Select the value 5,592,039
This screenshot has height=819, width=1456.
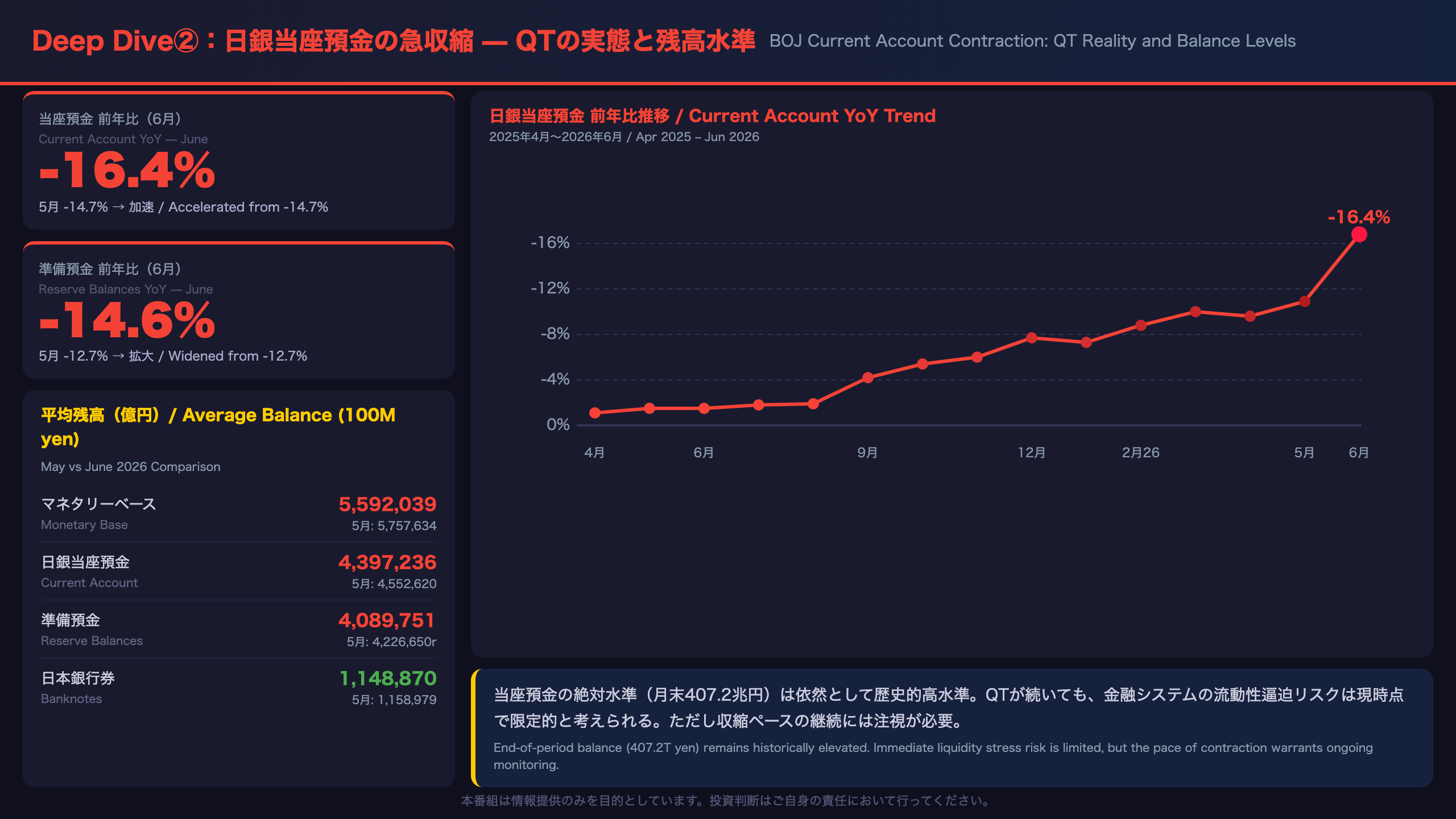[x=387, y=504]
